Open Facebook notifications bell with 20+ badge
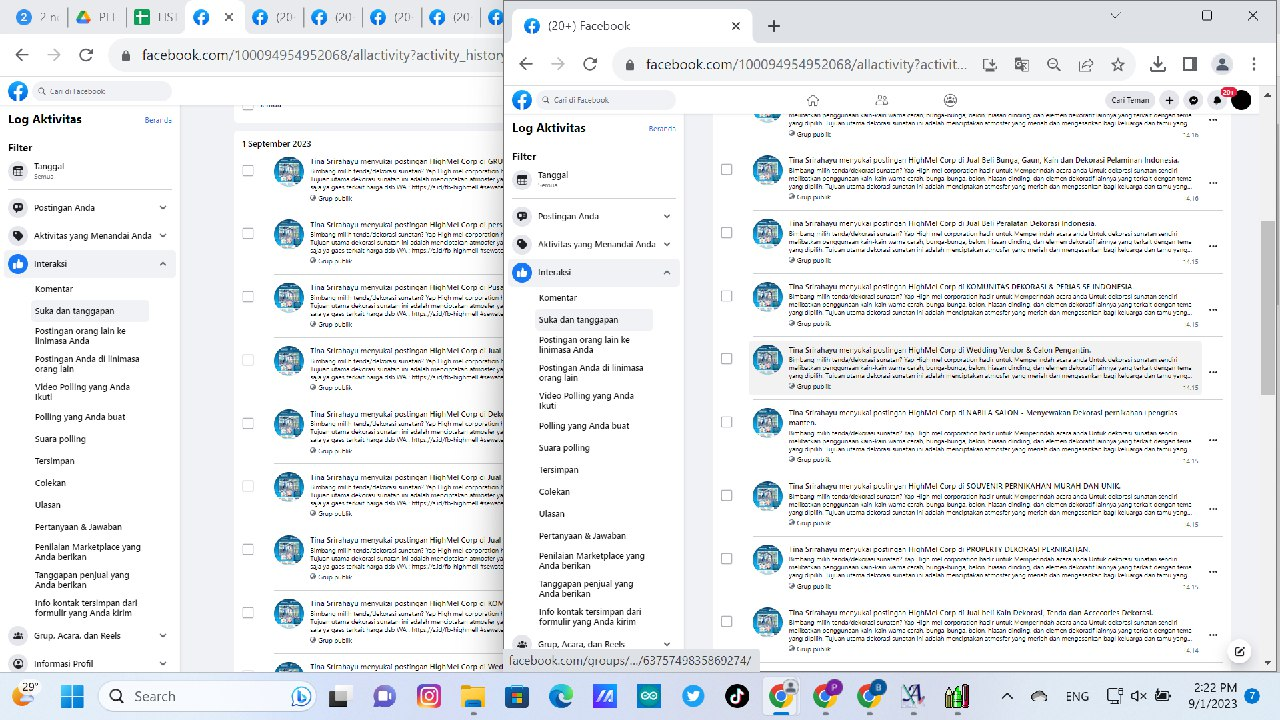Viewport: 1280px width, 720px height. (x=1217, y=100)
